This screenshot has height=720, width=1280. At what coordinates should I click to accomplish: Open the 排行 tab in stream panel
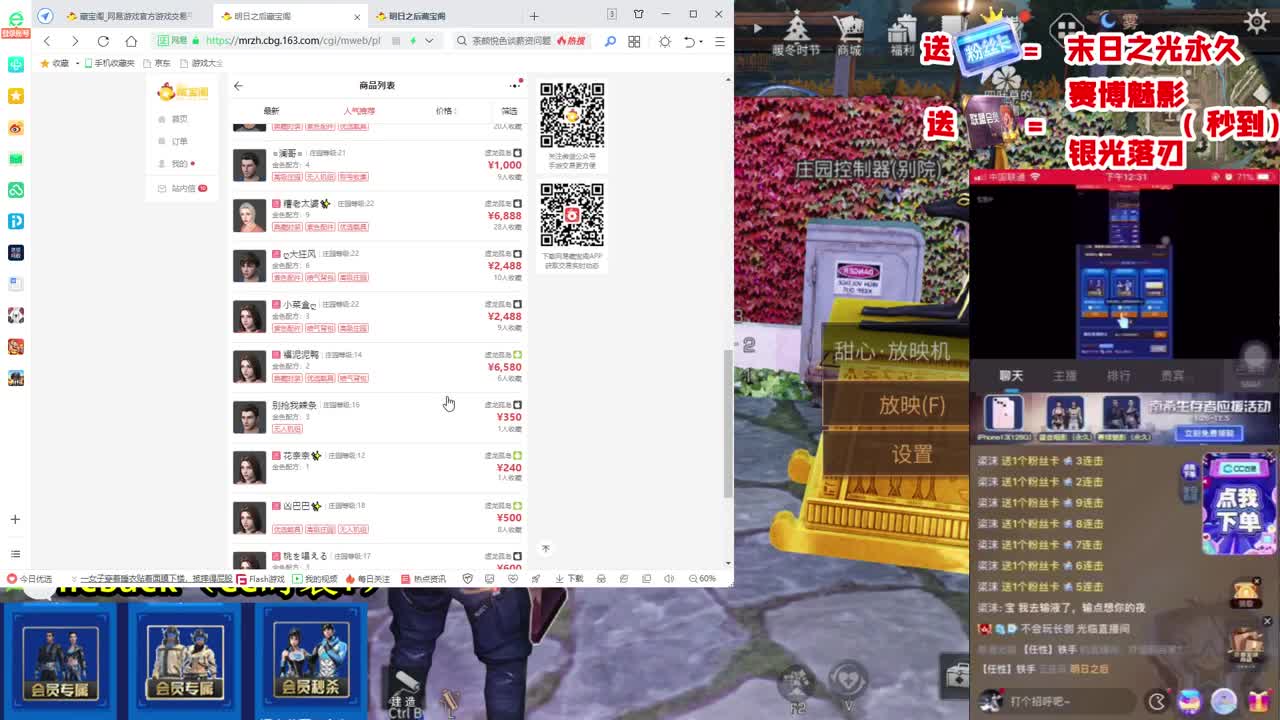pos(1118,376)
